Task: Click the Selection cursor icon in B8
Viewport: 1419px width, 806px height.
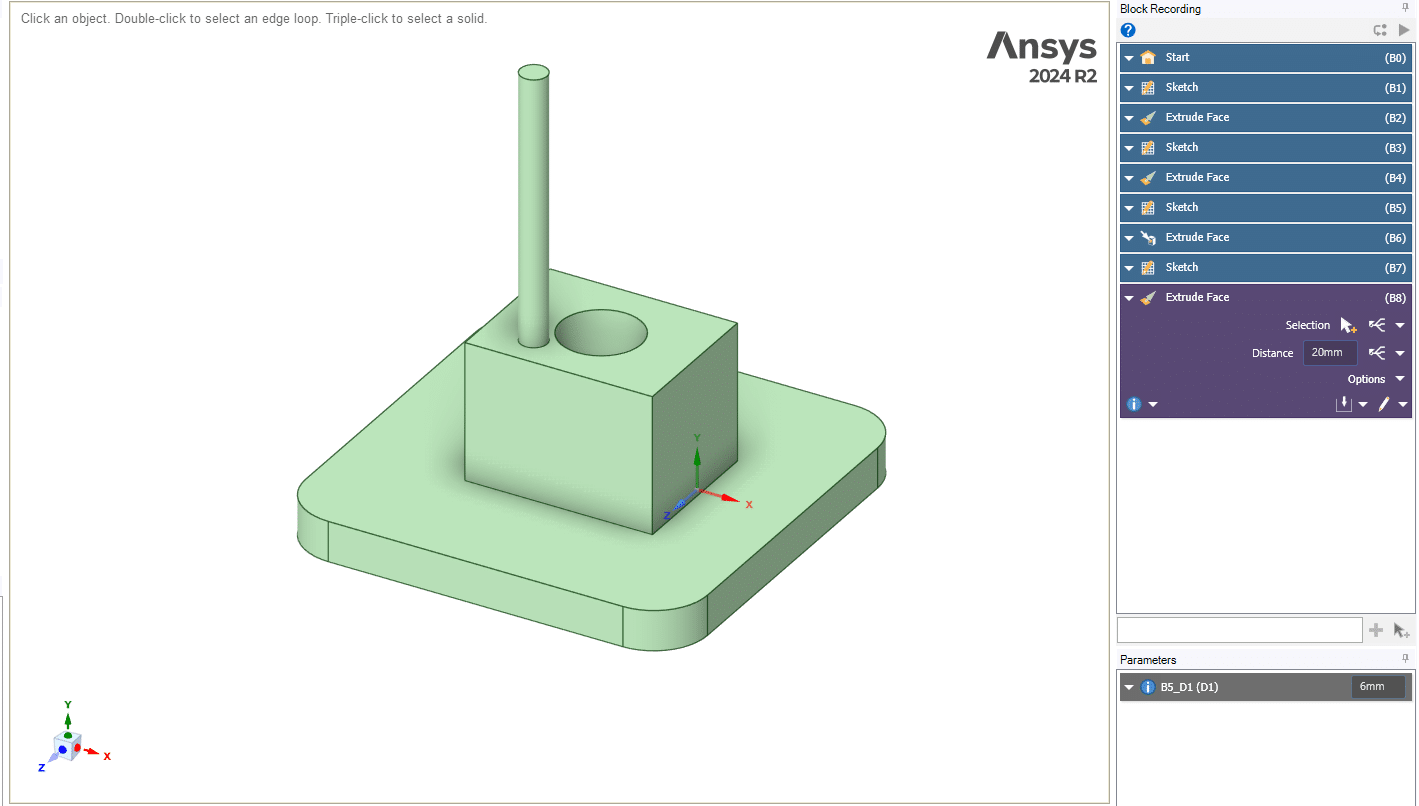Action: [x=1348, y=325]
